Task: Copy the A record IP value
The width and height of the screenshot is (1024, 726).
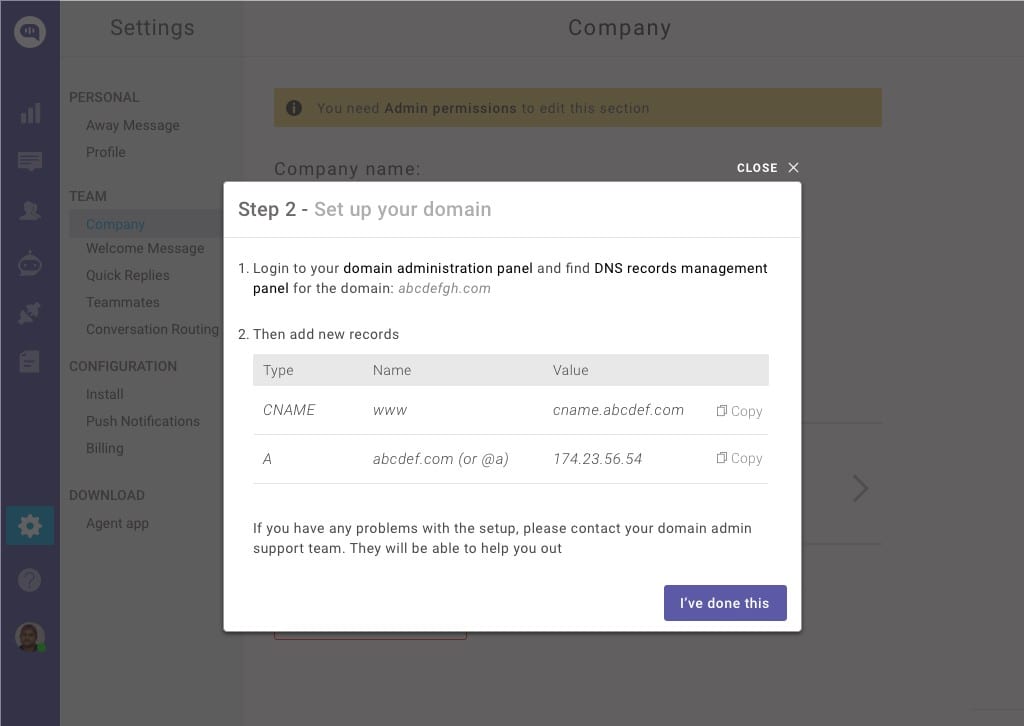Action: pos(739,458)
